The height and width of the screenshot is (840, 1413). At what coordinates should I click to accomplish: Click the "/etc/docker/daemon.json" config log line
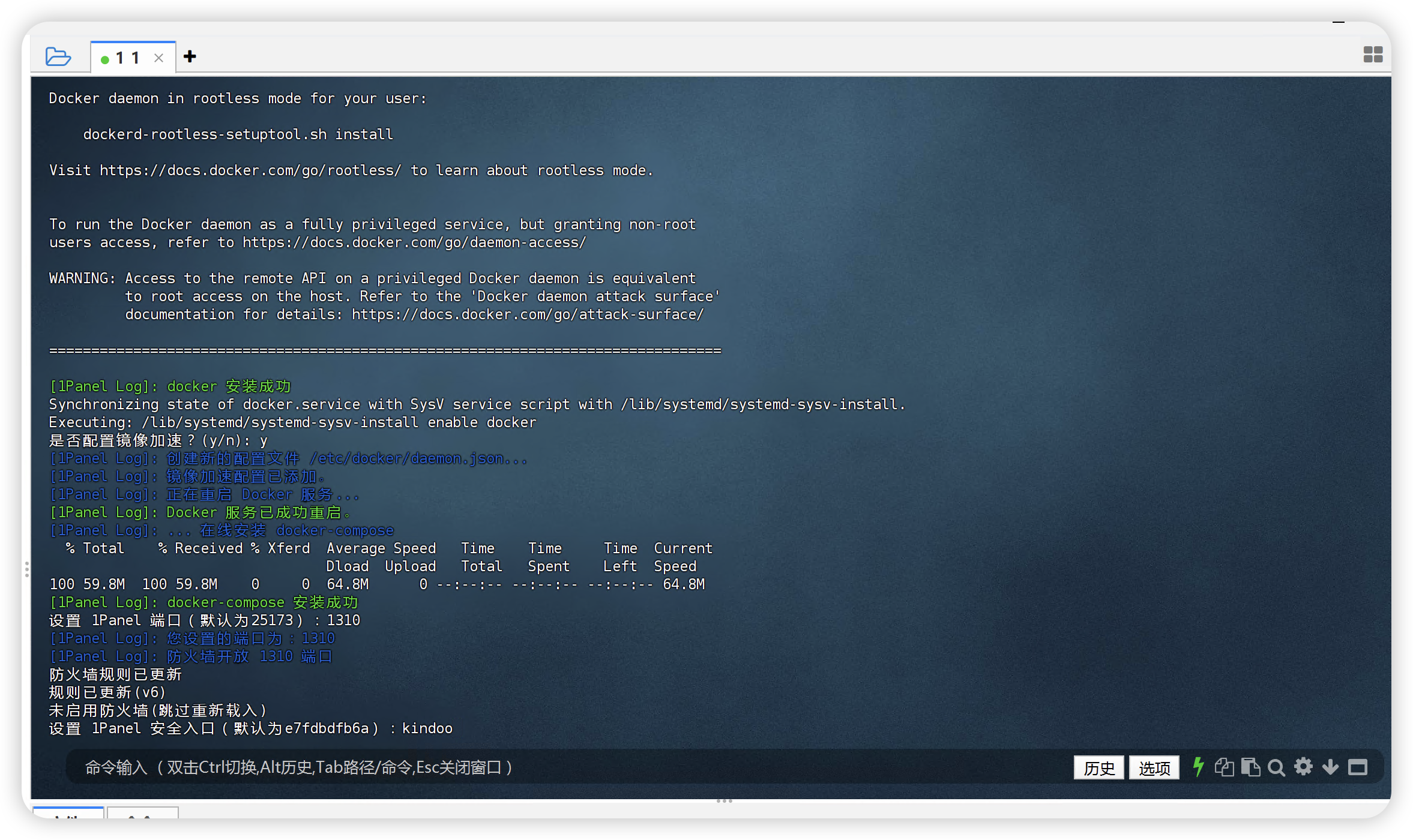(x=288, y=458)
